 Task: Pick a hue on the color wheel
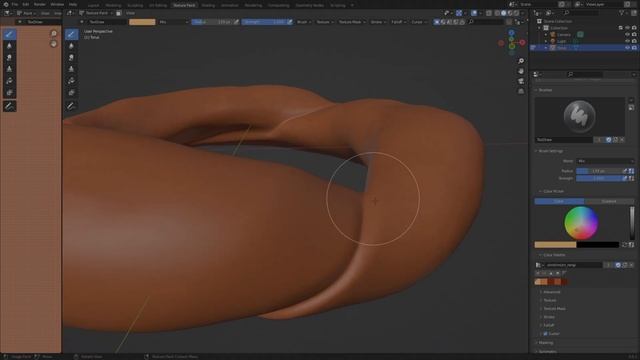click(581, 223)
